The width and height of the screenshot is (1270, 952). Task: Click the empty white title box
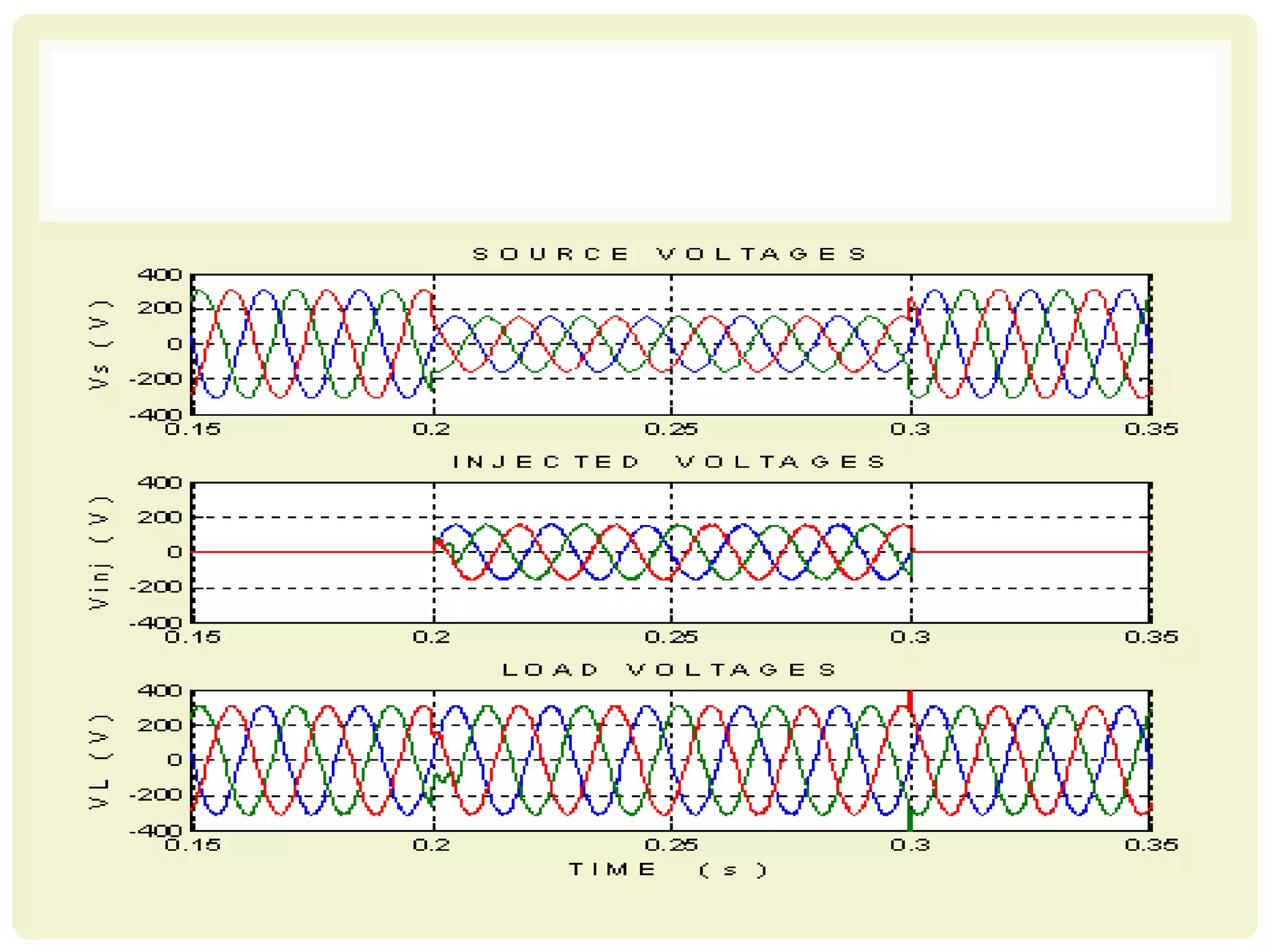[634, 130]
